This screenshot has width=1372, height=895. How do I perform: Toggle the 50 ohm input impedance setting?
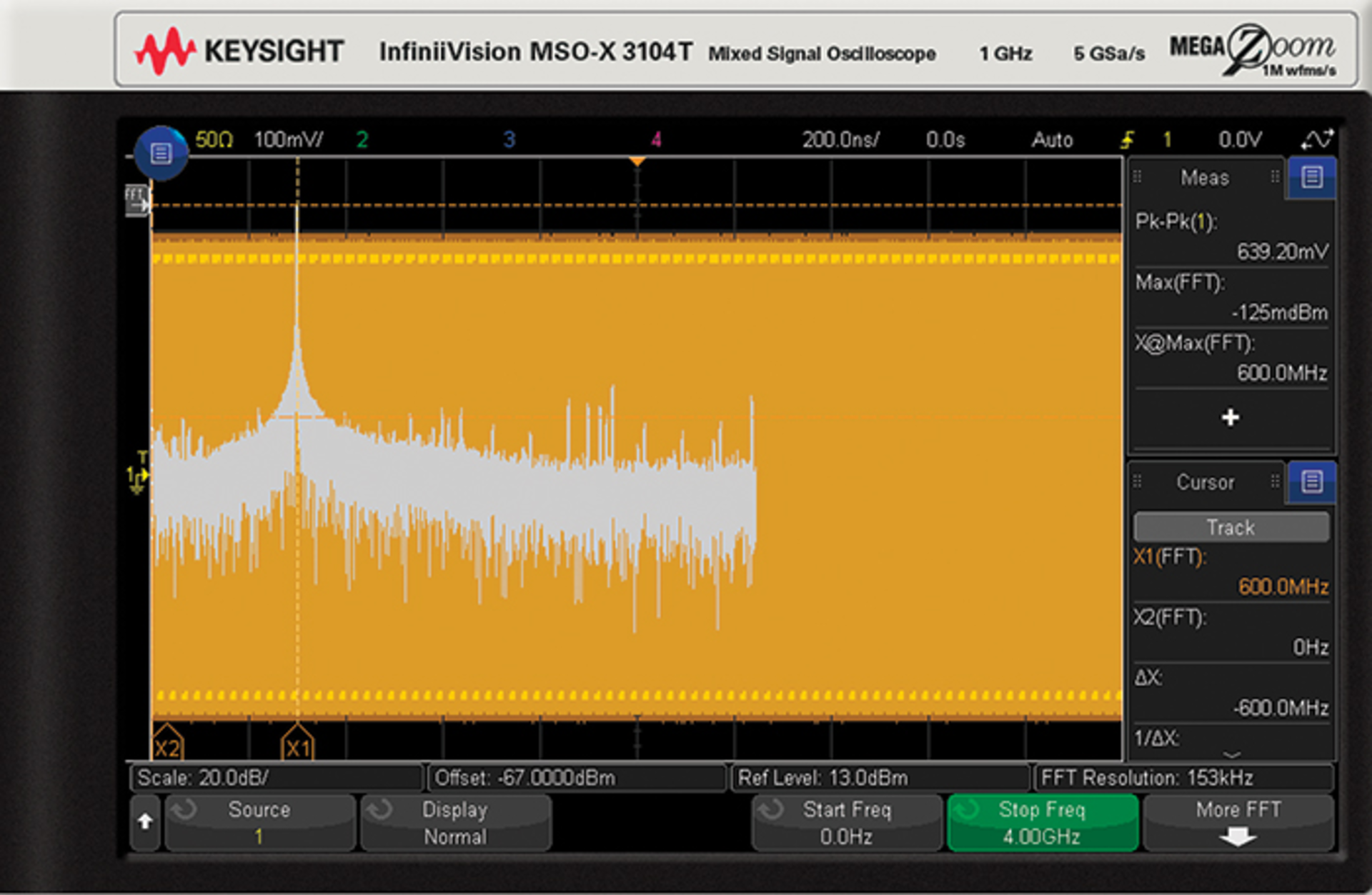point(214,139)
